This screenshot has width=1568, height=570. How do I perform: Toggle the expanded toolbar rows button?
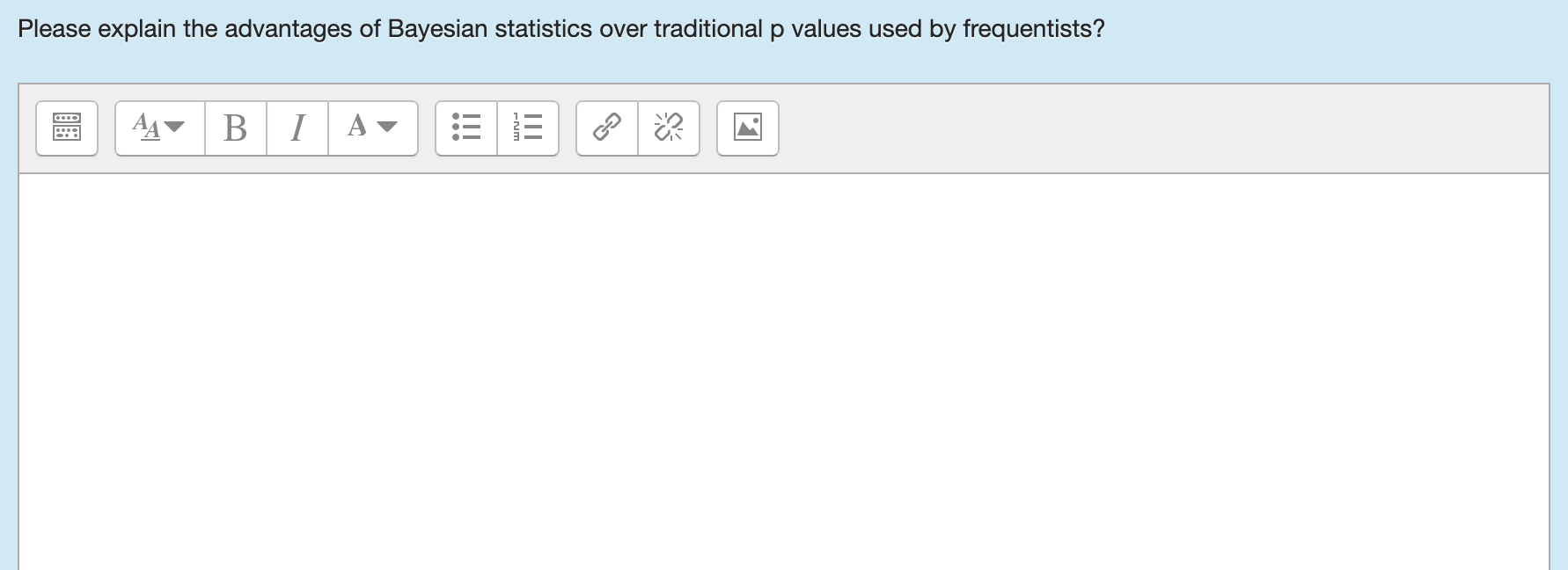(67, 128)
